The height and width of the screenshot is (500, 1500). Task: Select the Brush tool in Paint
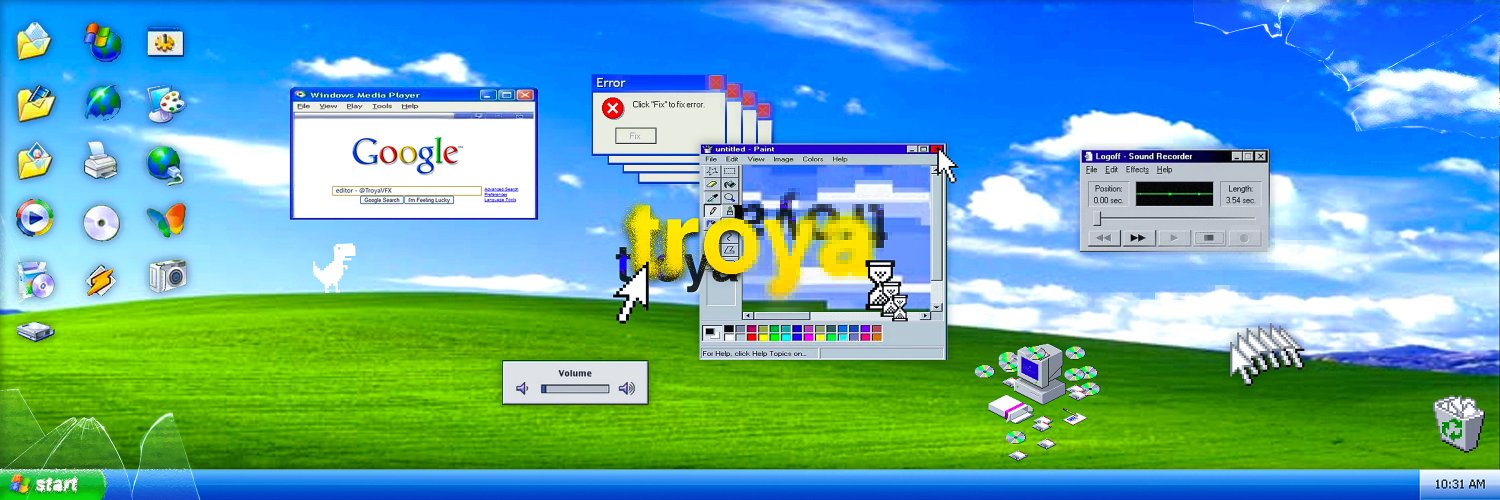pos(729,210)
